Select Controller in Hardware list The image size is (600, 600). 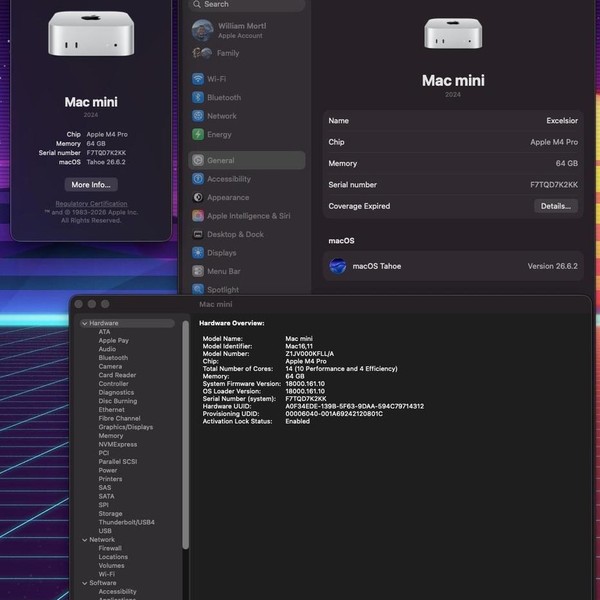[114, 384]
